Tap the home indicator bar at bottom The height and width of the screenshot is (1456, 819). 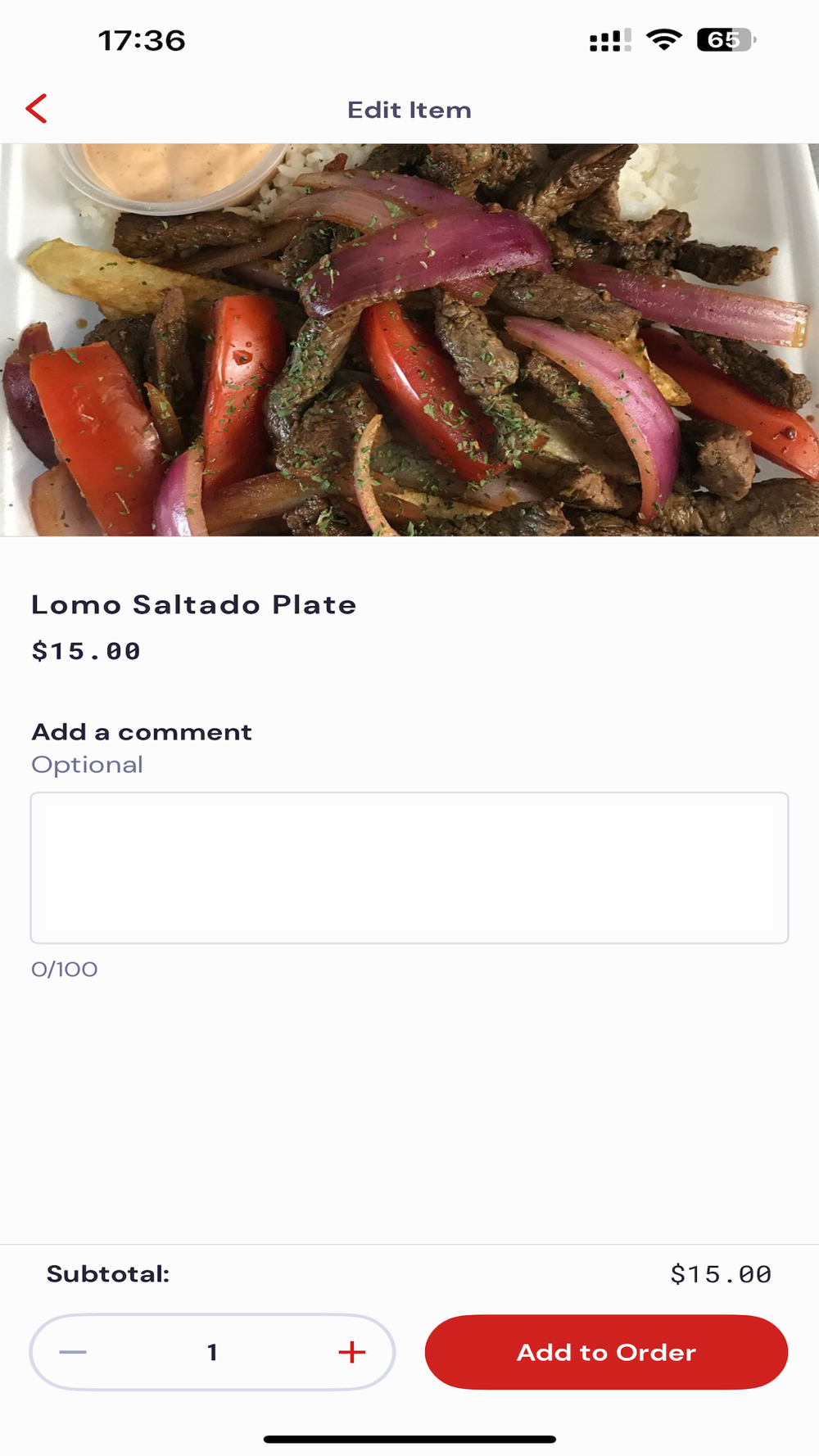[x=409, y=1439]
